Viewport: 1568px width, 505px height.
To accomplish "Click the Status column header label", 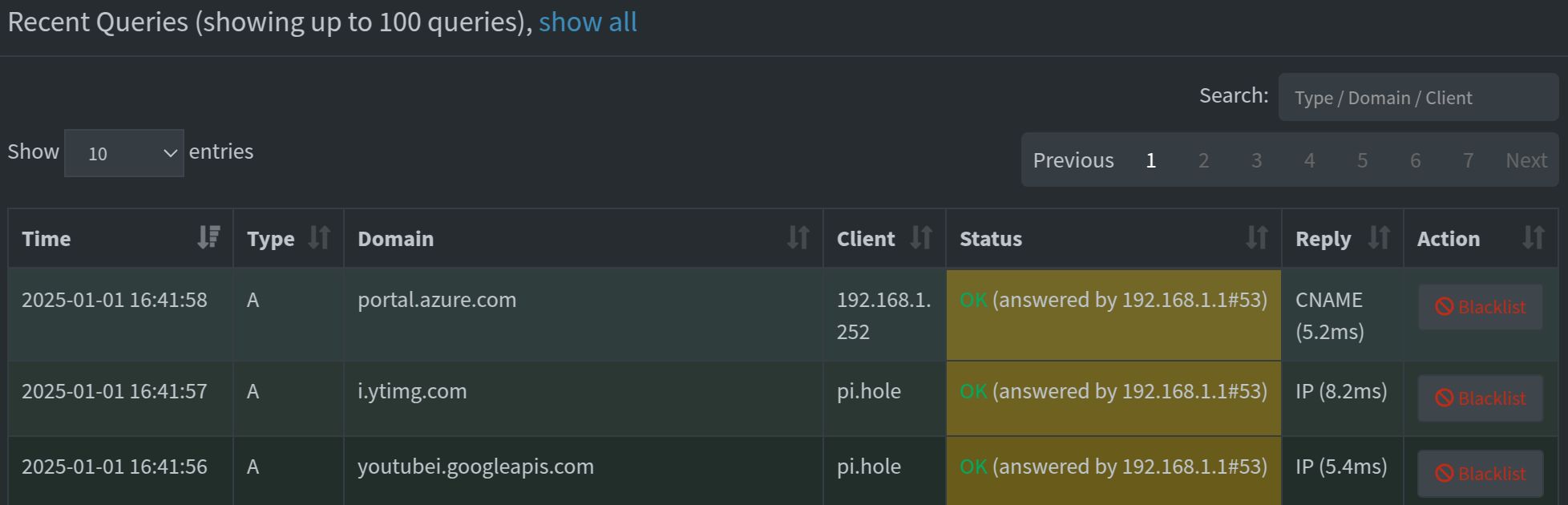I will [x=991, y=239].
